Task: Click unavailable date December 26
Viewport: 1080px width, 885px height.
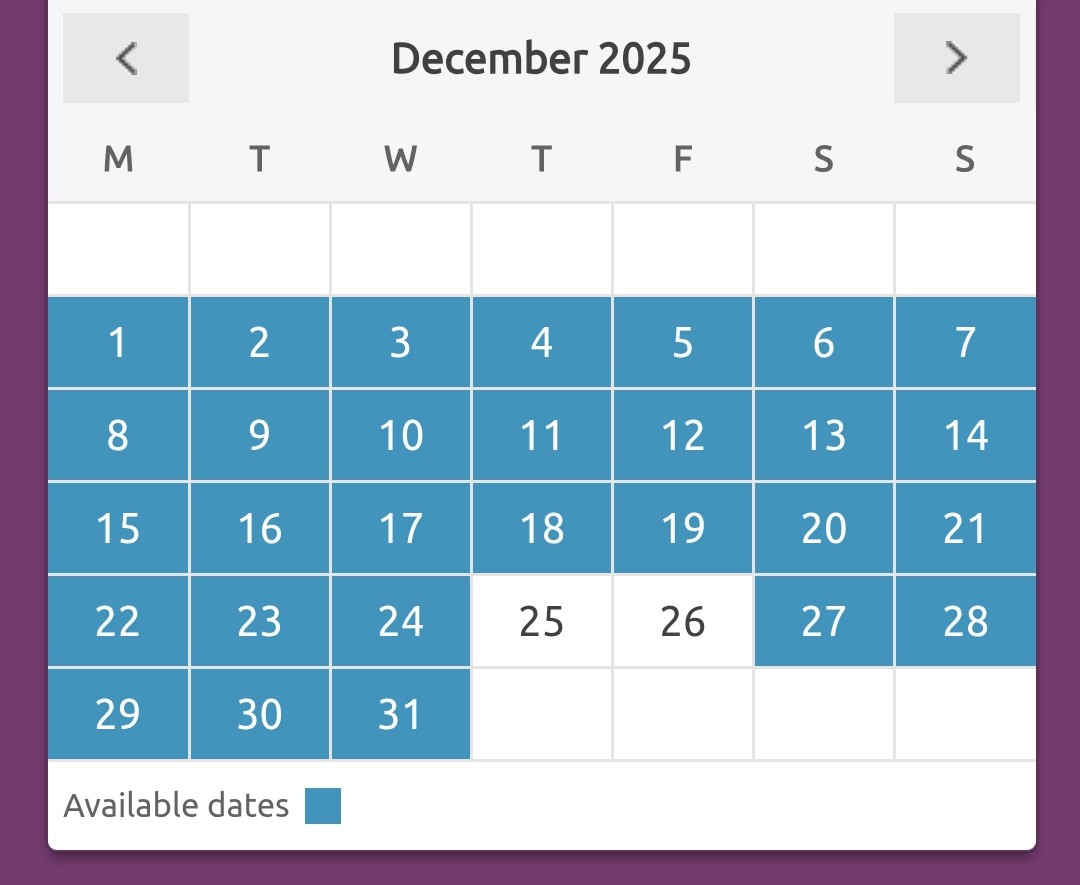Action: [x=683, y=621]
